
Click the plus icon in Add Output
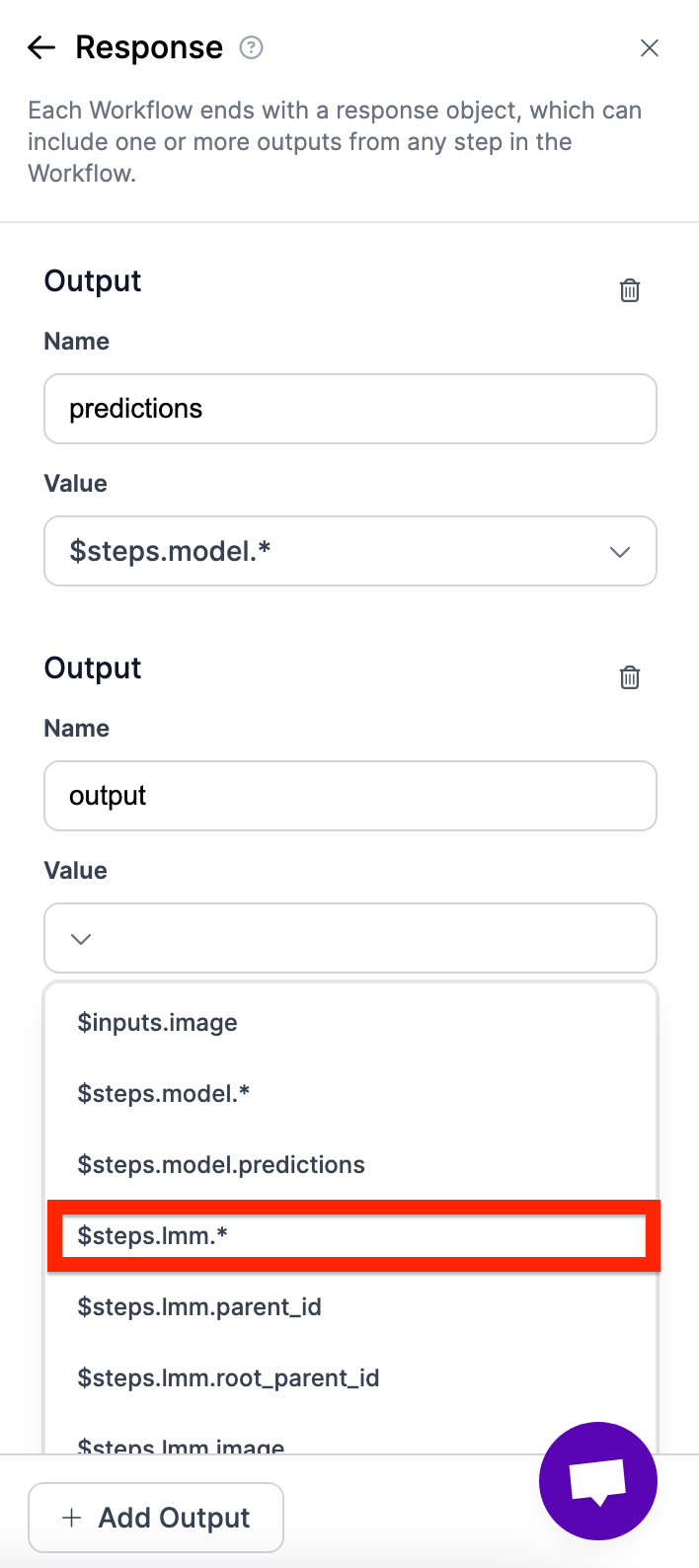pos(71,1518)
